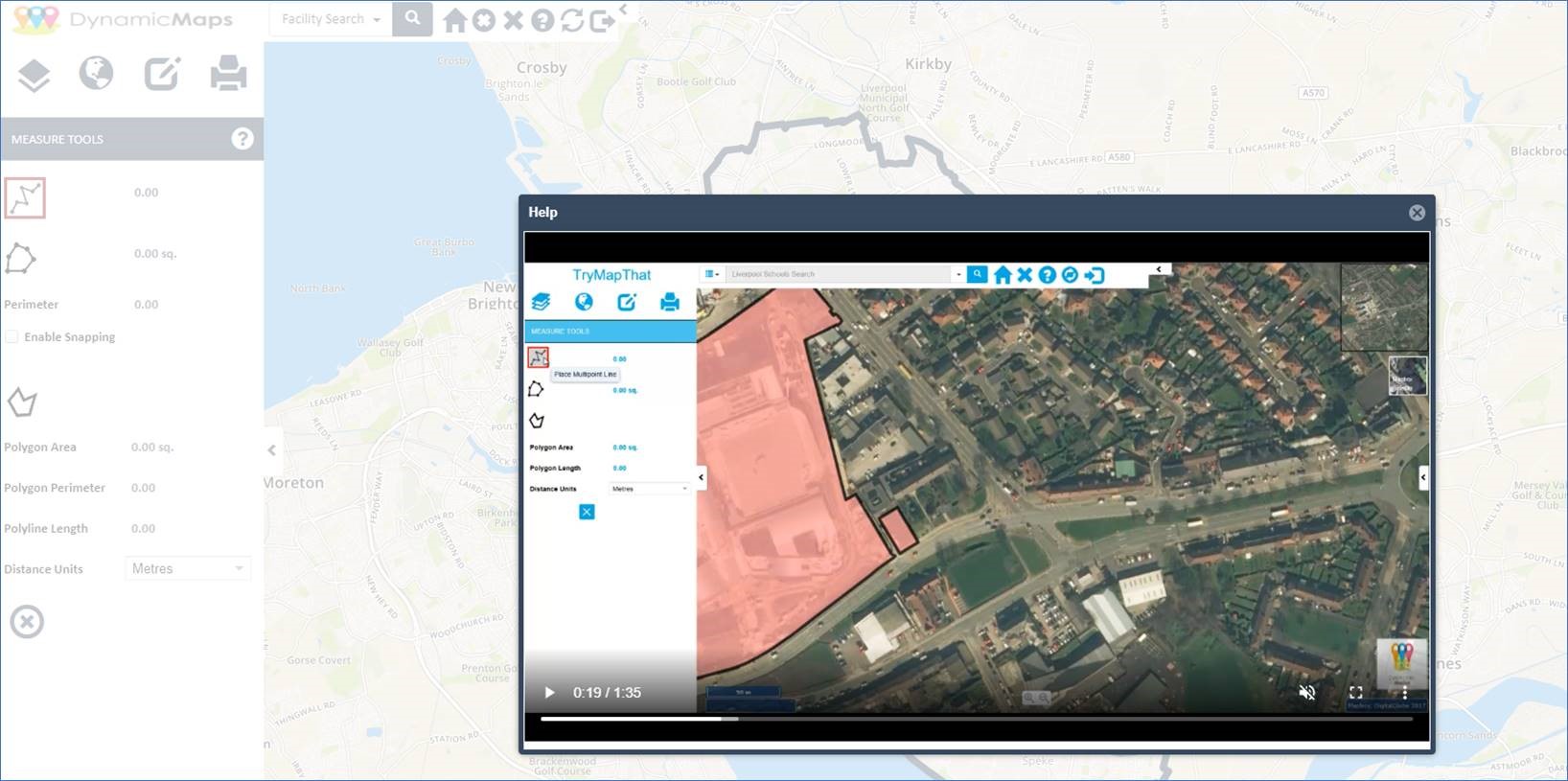The image size is (1568, 781).
Task: Open the video more options menu
Action: [1404, 692]
